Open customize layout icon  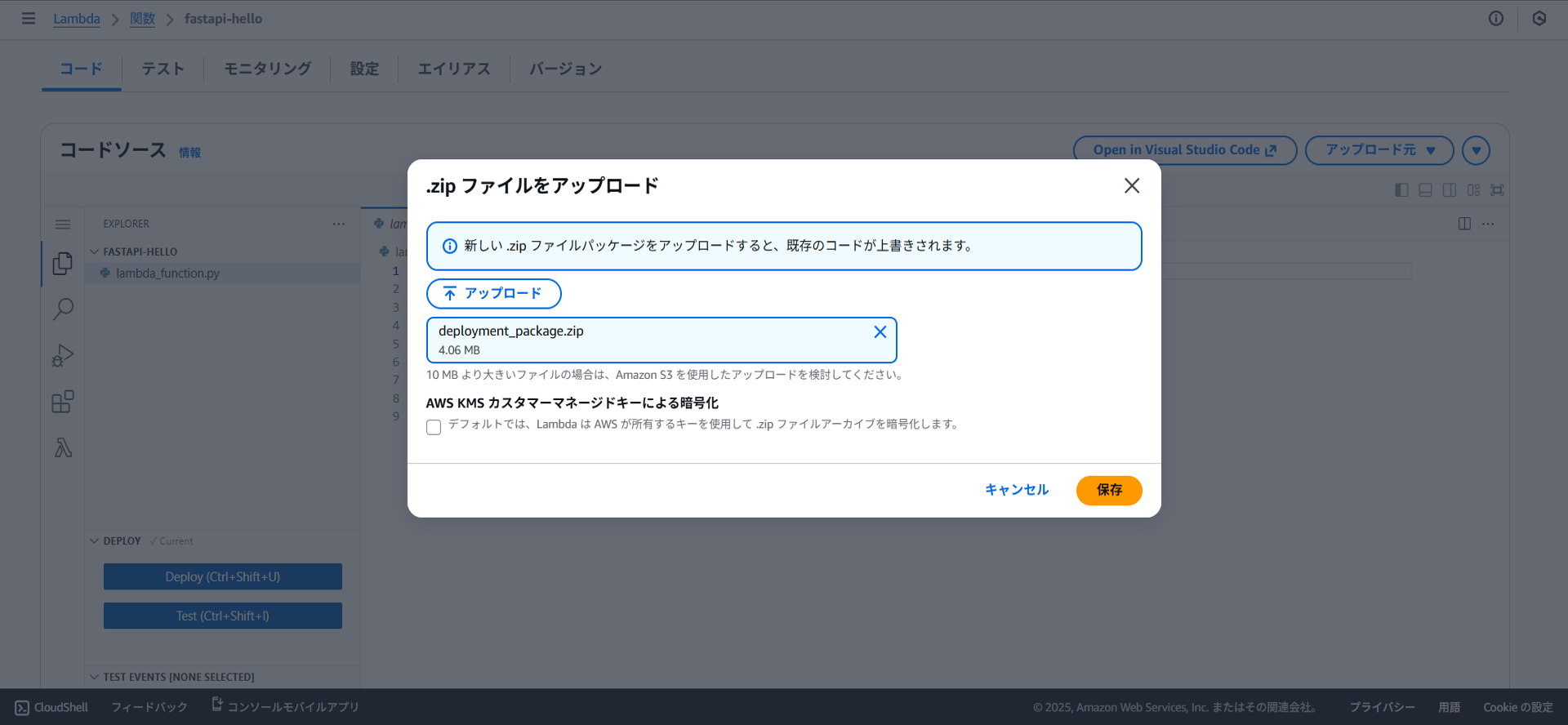coord(1473,189)
